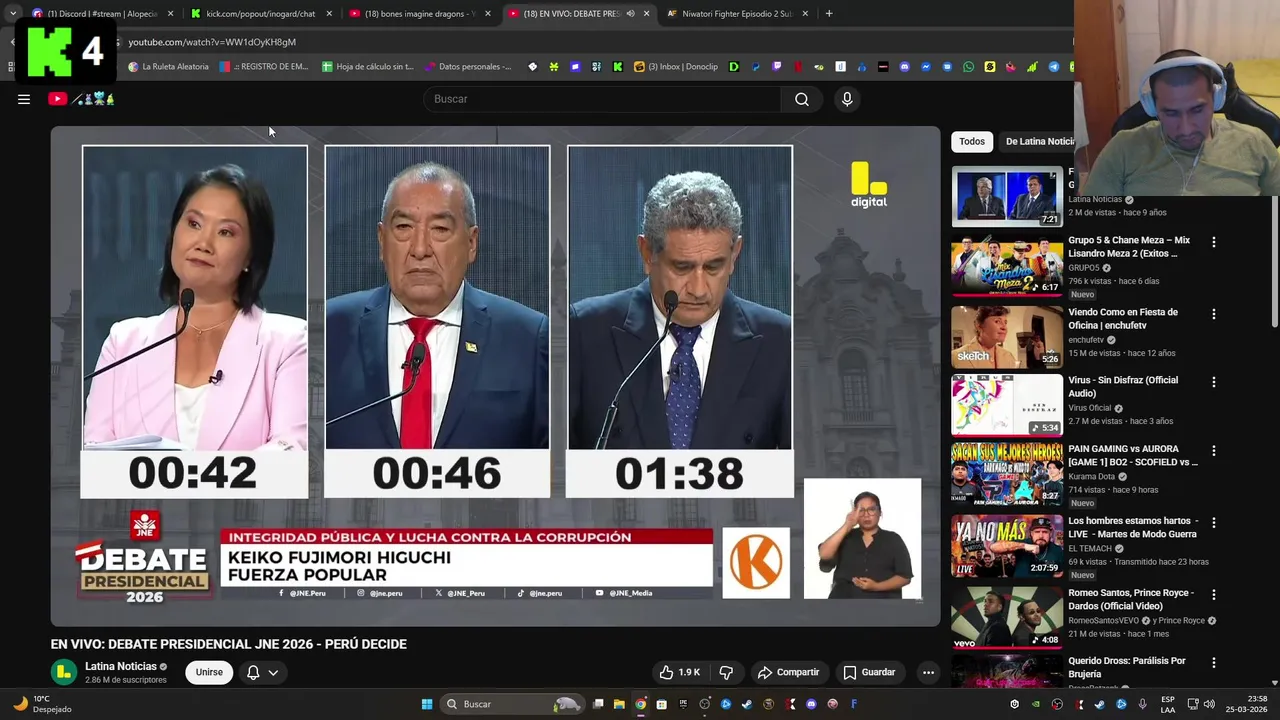Open the Latina Noticias channel avatar
1280x720 pixels.
[64, 672]
